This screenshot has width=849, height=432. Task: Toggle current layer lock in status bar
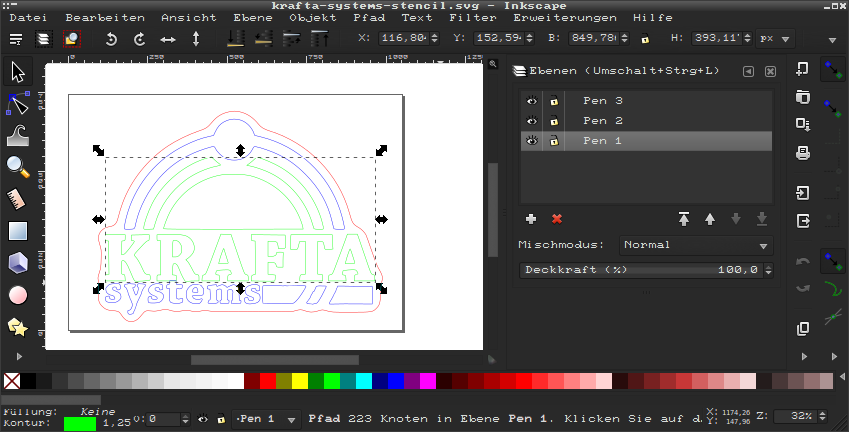(x=221, y=418)
